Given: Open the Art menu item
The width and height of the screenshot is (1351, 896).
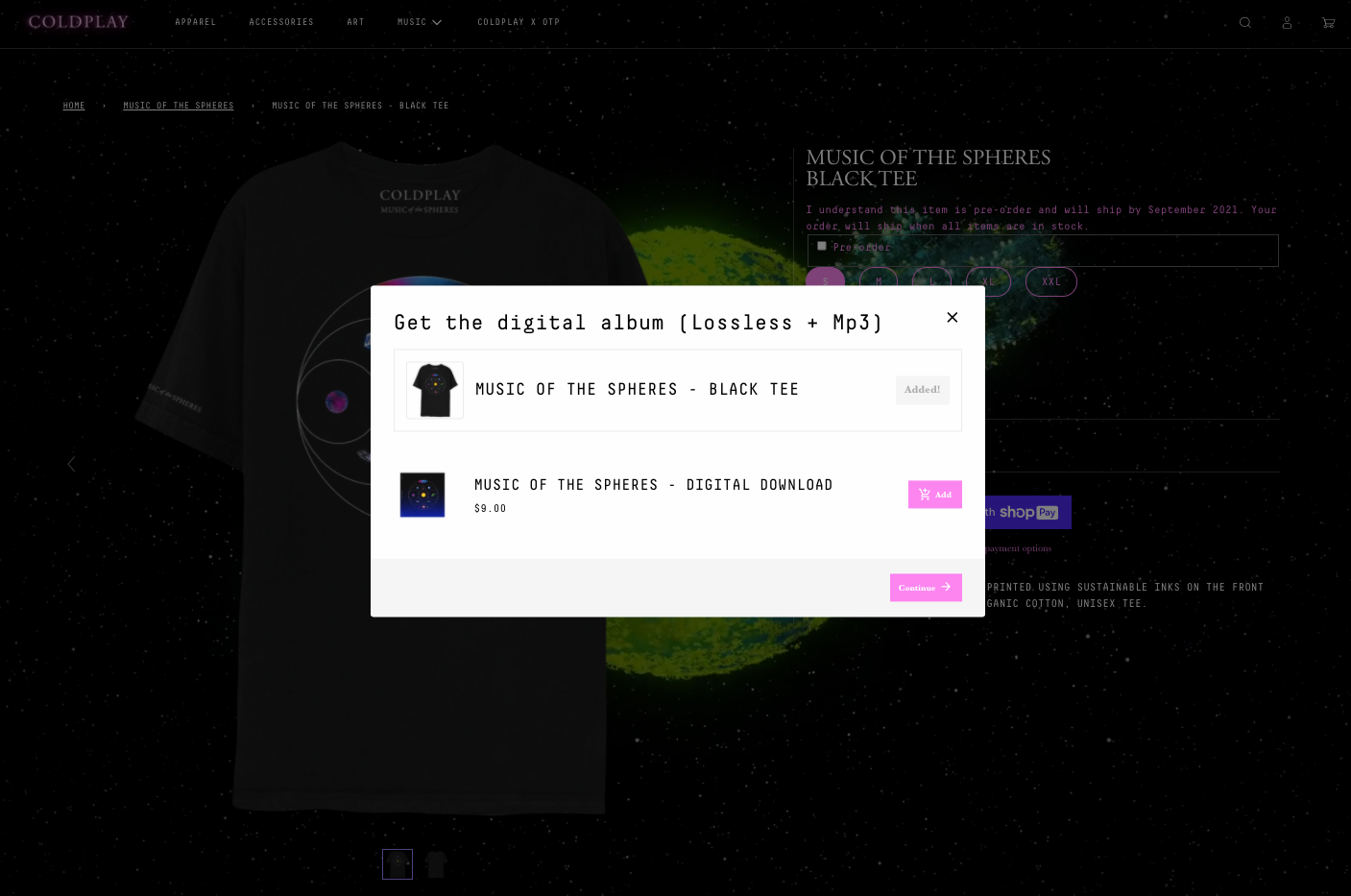Looking at the screenshot, I should coord(356,22).
